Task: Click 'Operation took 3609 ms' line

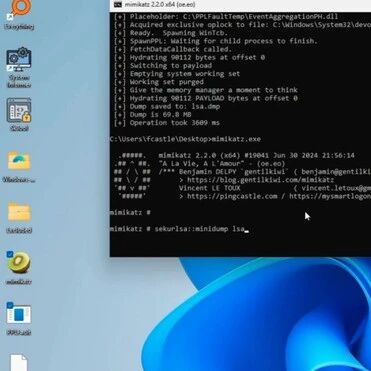Action: [x=167, y=123]
